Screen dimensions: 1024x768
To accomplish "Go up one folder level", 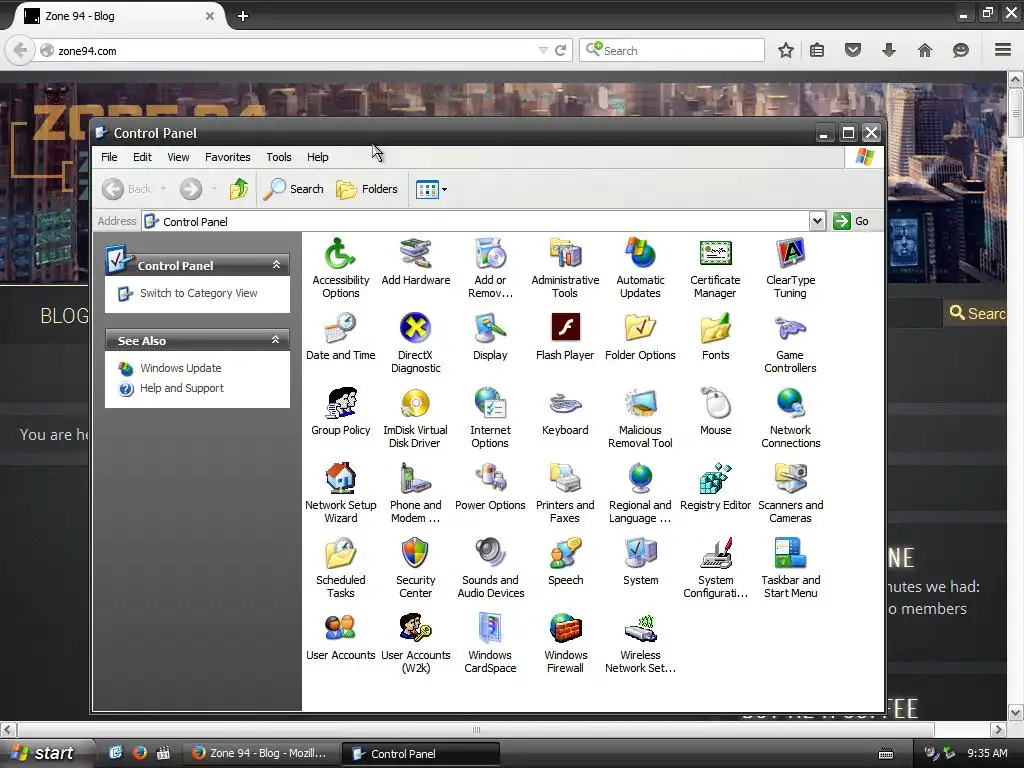I will pos(238,189).
